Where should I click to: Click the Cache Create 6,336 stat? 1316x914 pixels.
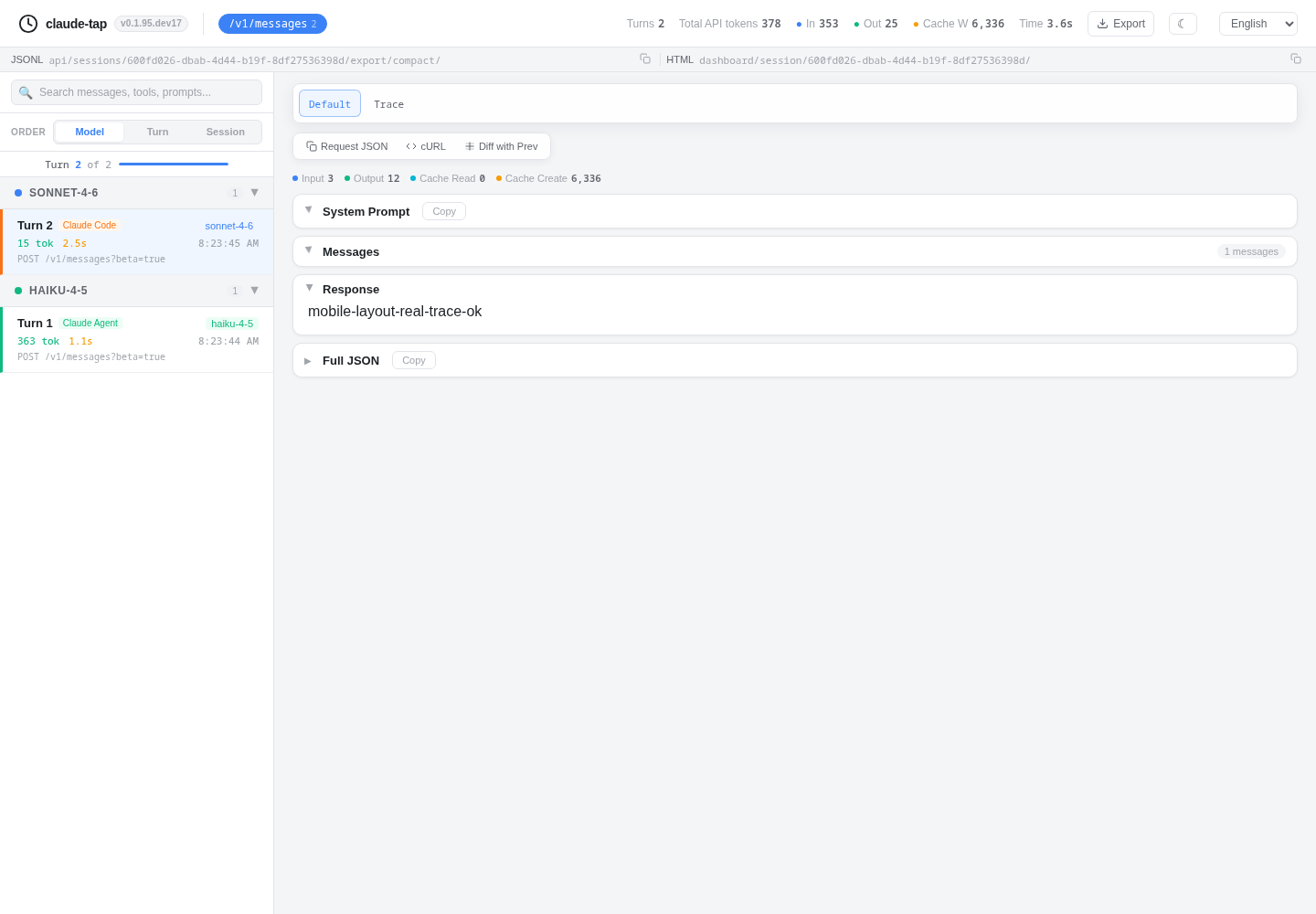(x=548, y=178)
